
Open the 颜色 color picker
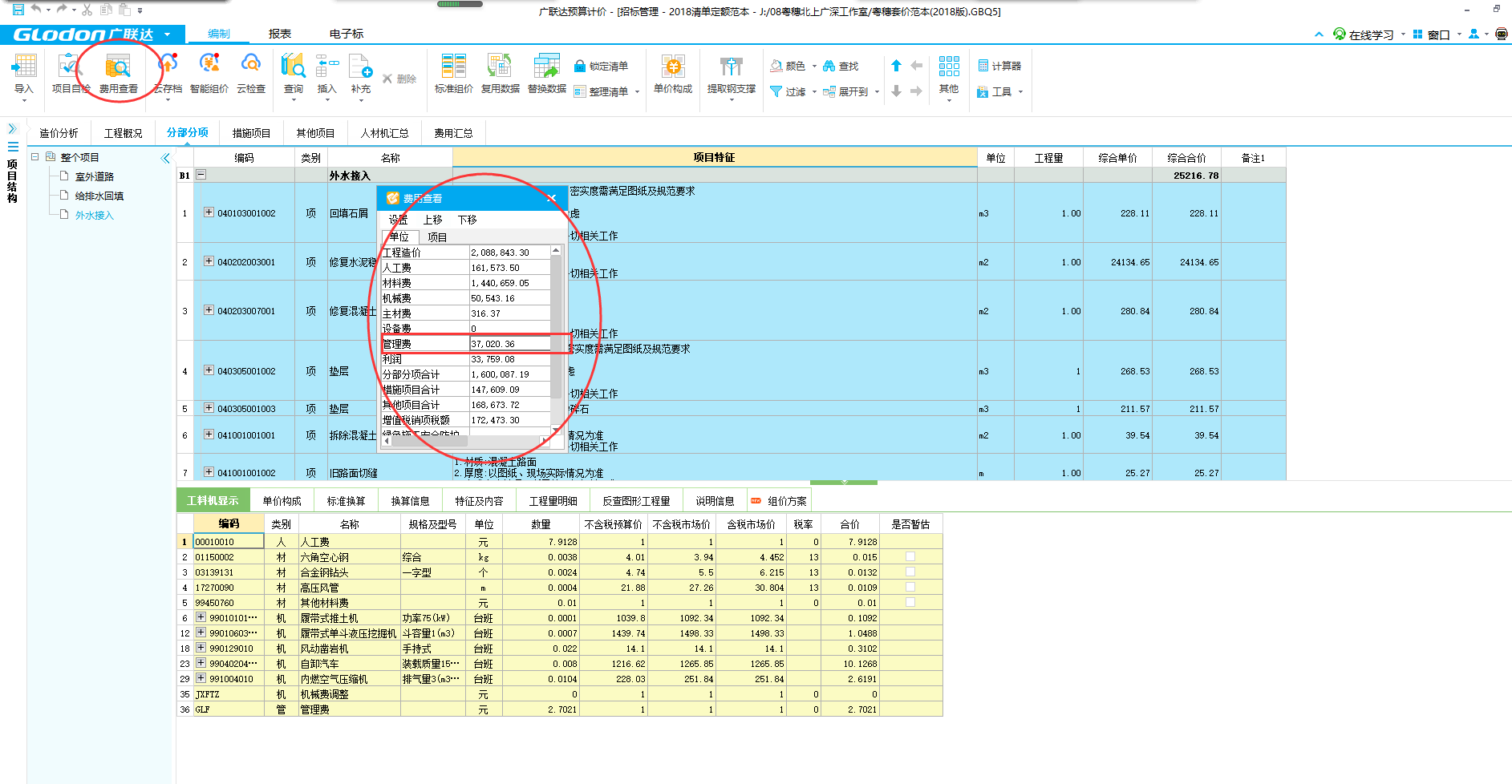[x=793, y=66]
